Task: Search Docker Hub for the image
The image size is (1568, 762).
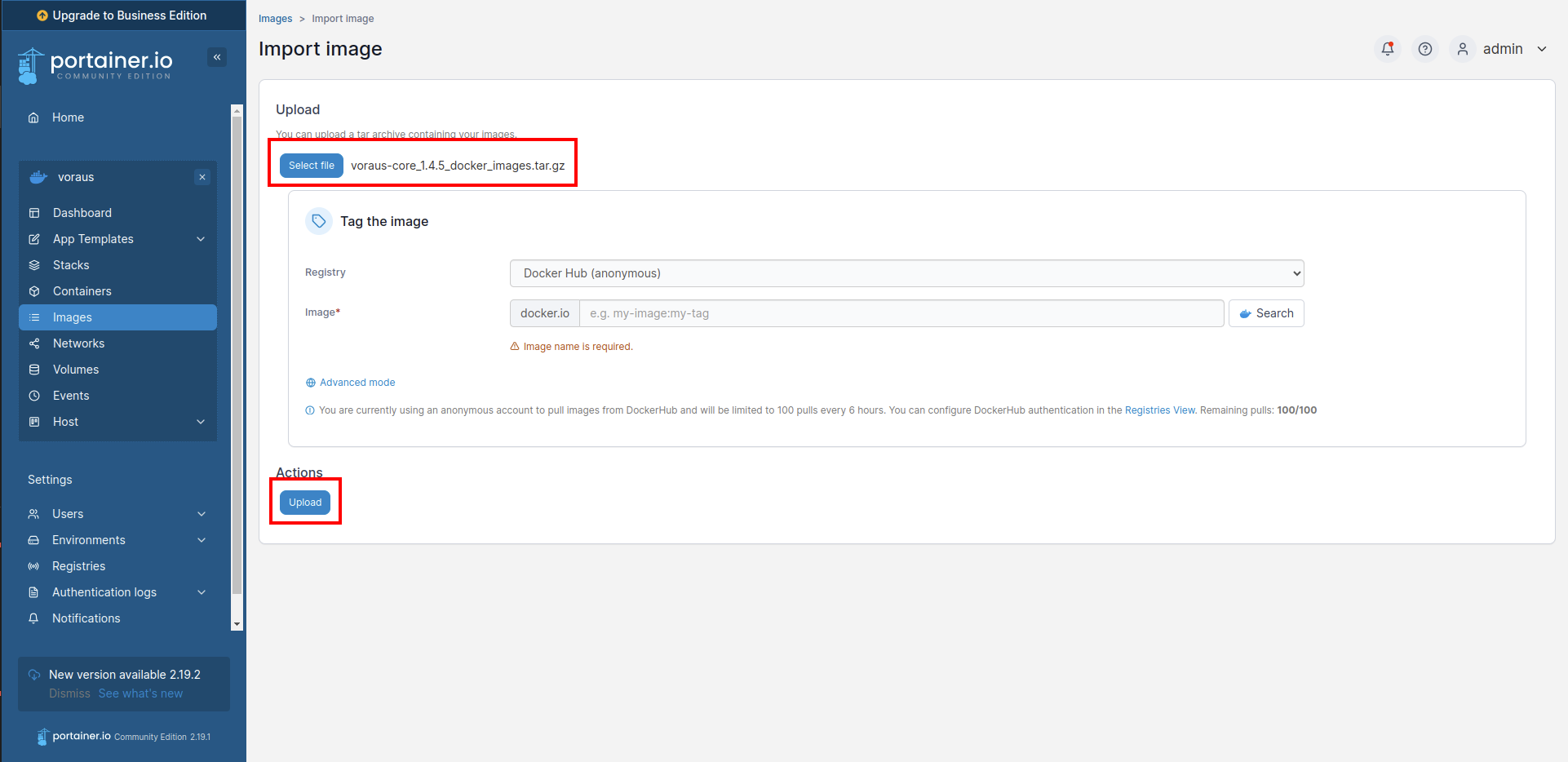Action: coord(1265,313)
